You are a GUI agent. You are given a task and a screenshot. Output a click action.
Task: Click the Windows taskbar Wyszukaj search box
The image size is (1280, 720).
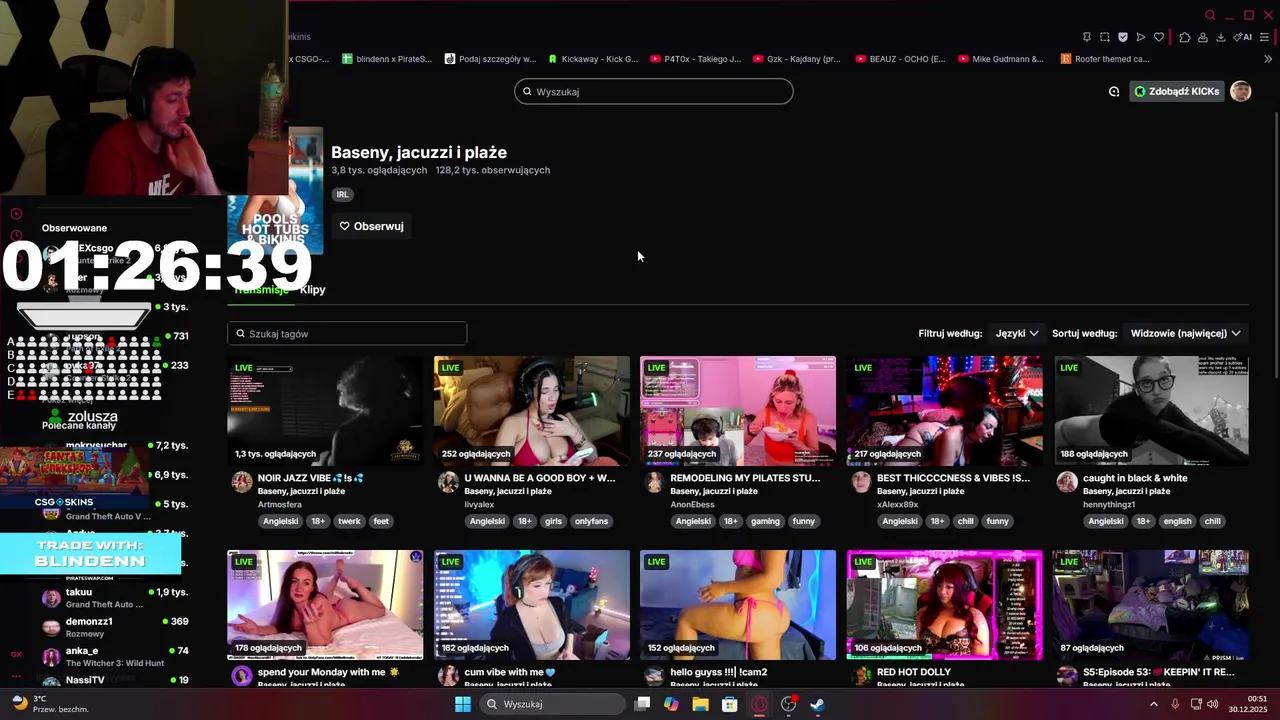point(552,704)
